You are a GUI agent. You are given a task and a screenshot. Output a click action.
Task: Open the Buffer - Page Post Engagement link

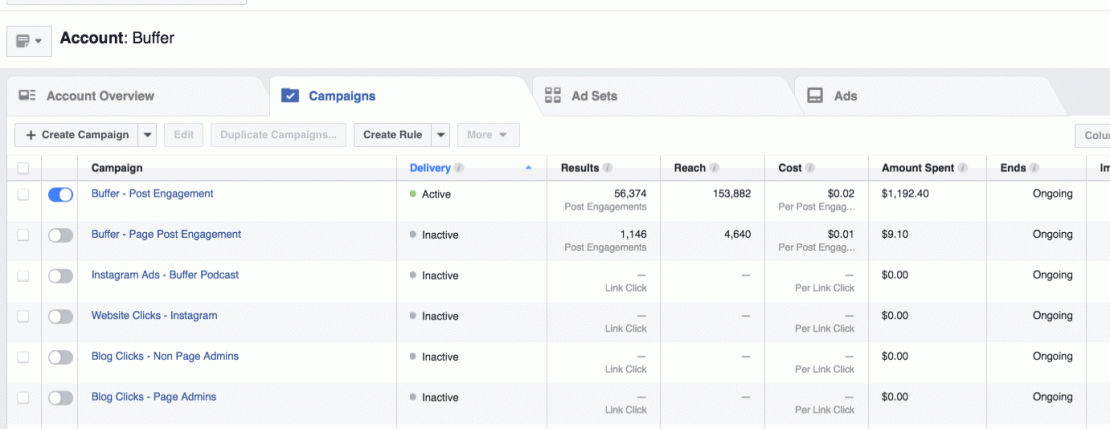point(166,234)
